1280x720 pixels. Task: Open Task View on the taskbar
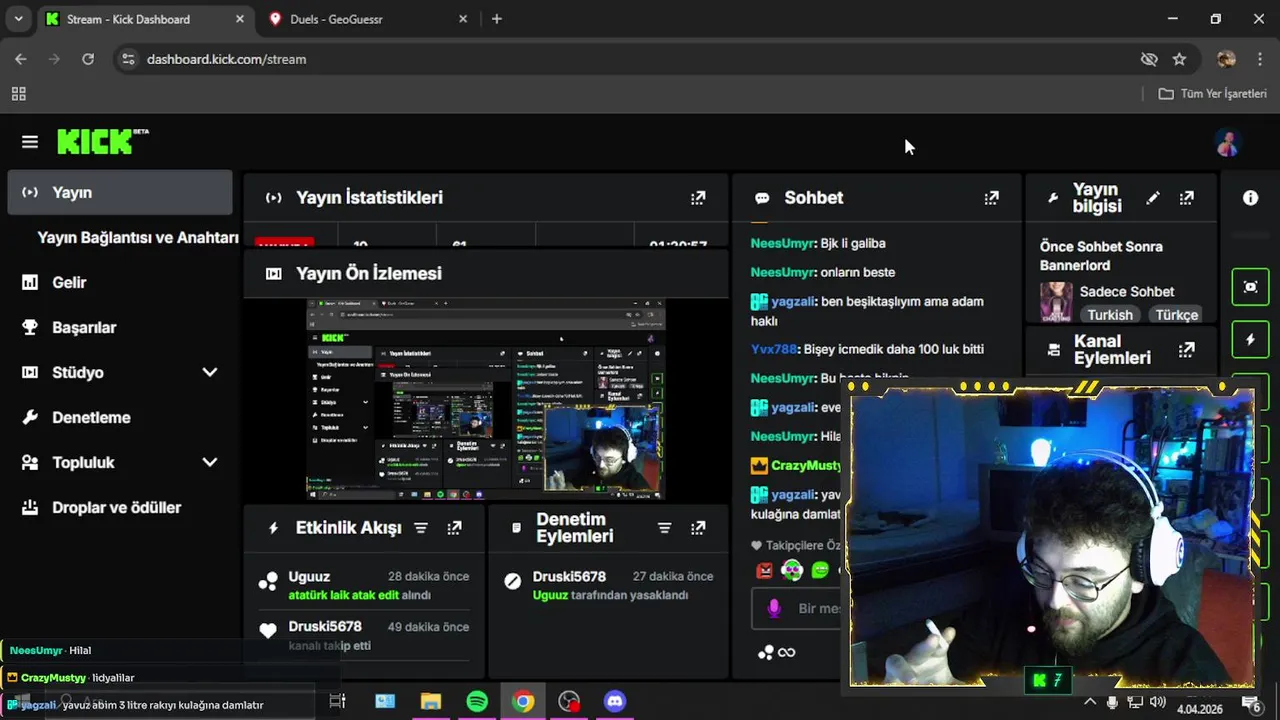[x=337, y=702]
